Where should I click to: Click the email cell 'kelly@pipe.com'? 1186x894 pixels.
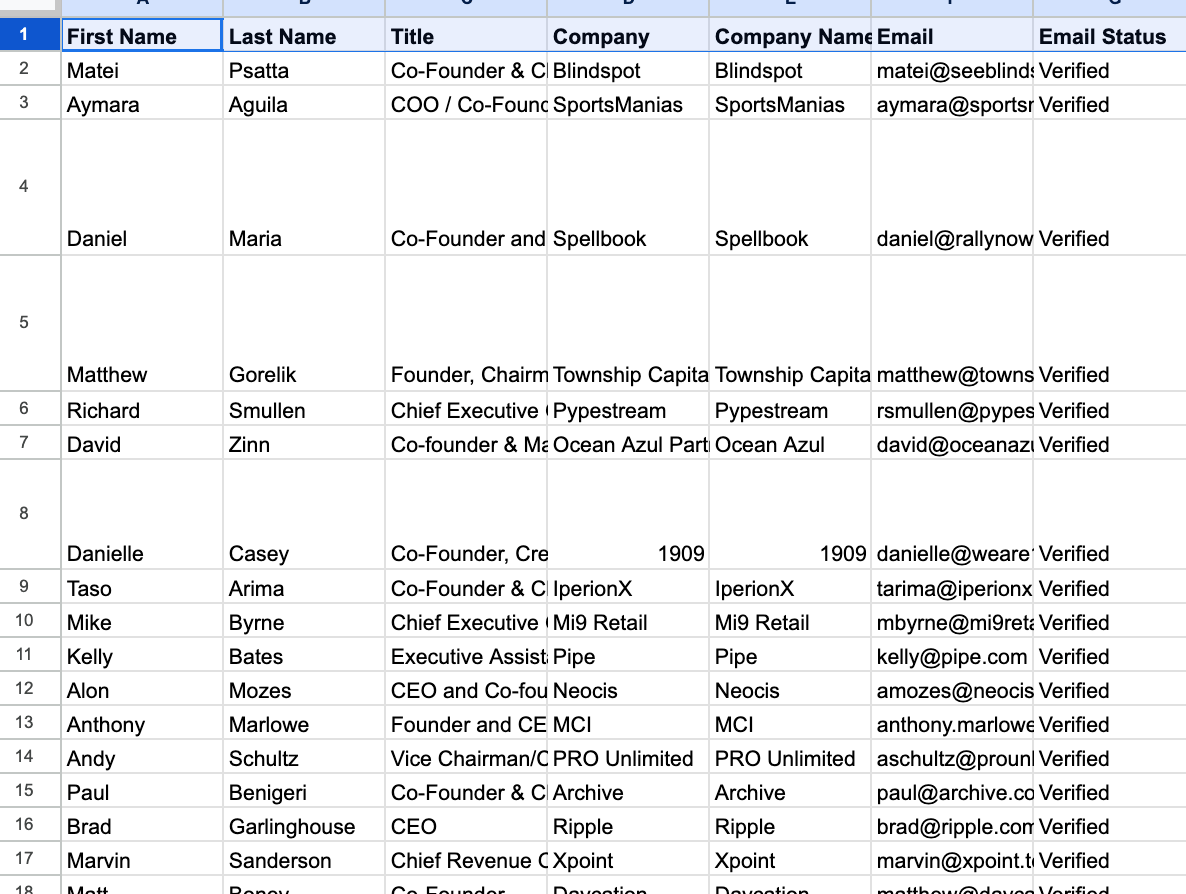click(952, 655)
